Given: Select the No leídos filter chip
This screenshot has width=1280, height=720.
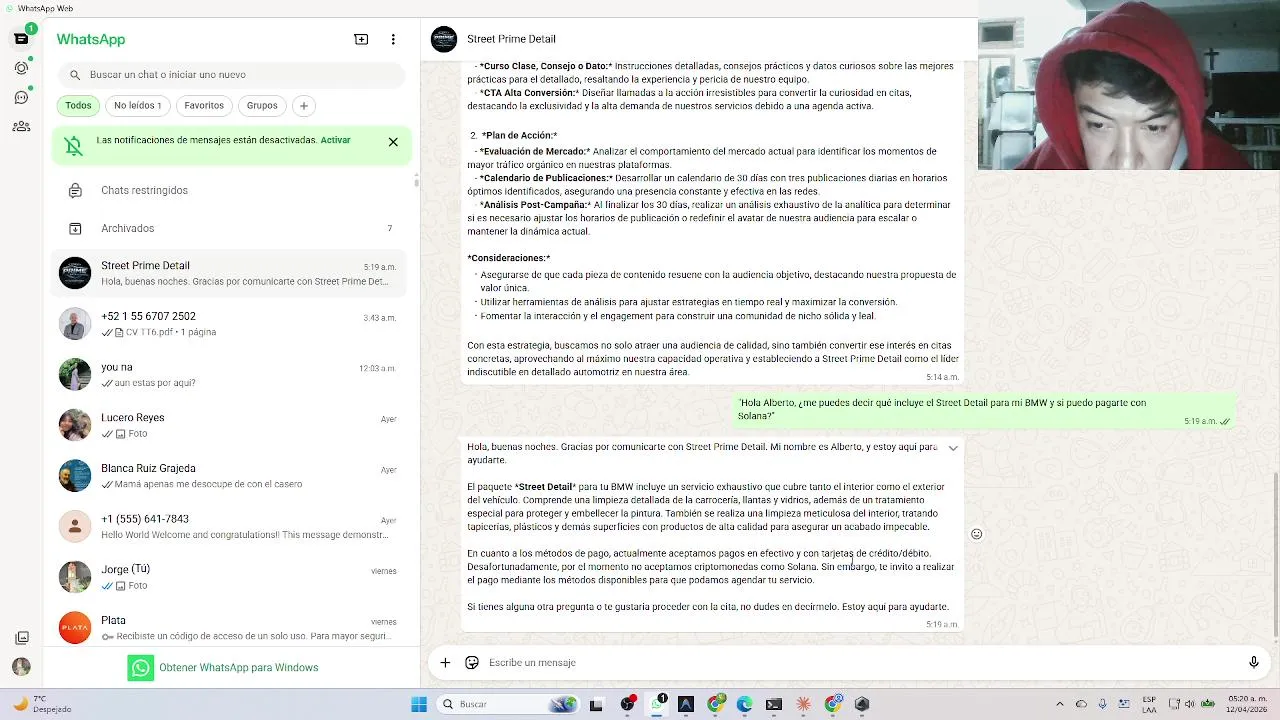Looking at the screenshot, I should 137,105.
